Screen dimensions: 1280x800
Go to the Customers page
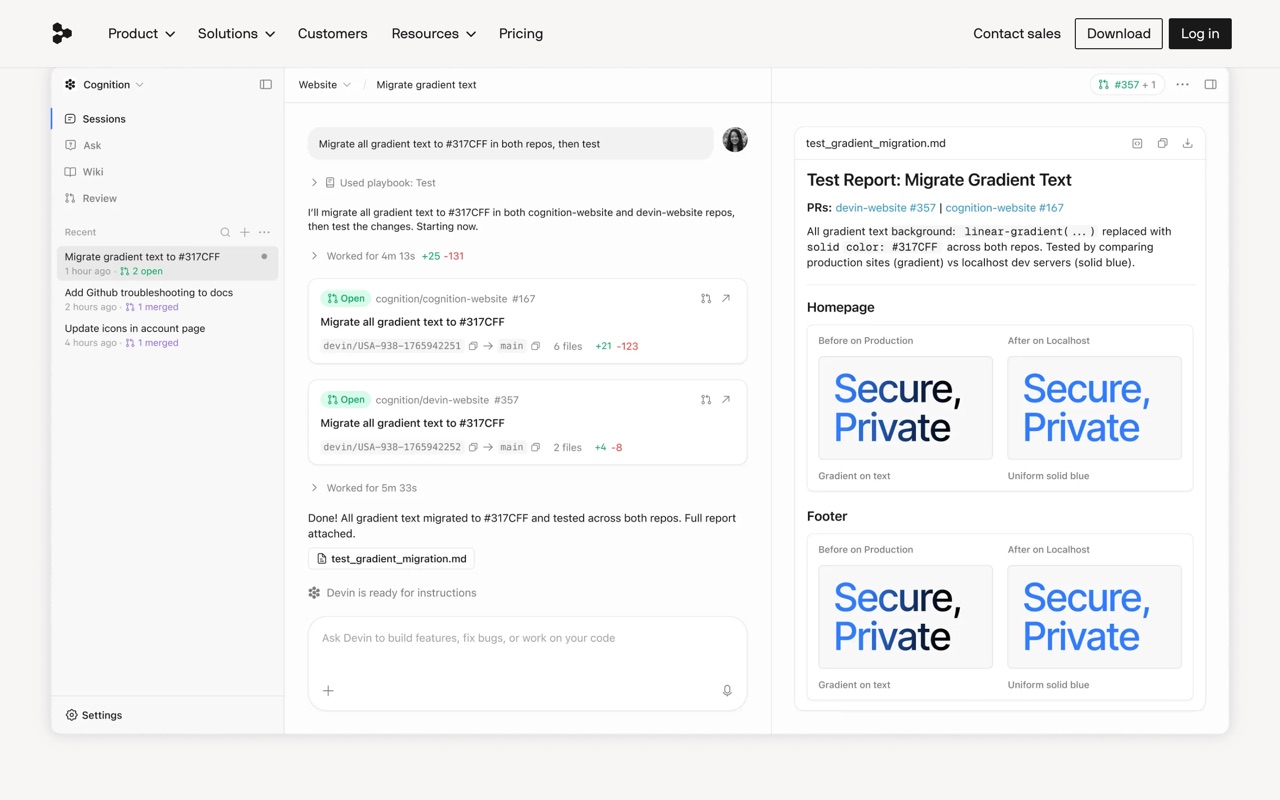(333, 33)
